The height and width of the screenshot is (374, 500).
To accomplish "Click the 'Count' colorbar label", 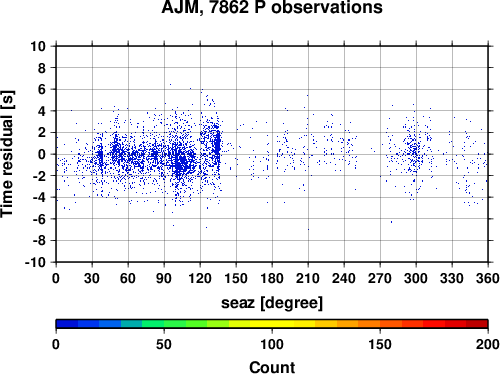I will [272, 367].
